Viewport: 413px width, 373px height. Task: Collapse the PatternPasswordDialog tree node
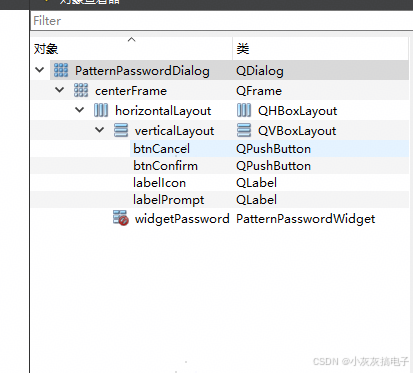(x=40, y=70)
